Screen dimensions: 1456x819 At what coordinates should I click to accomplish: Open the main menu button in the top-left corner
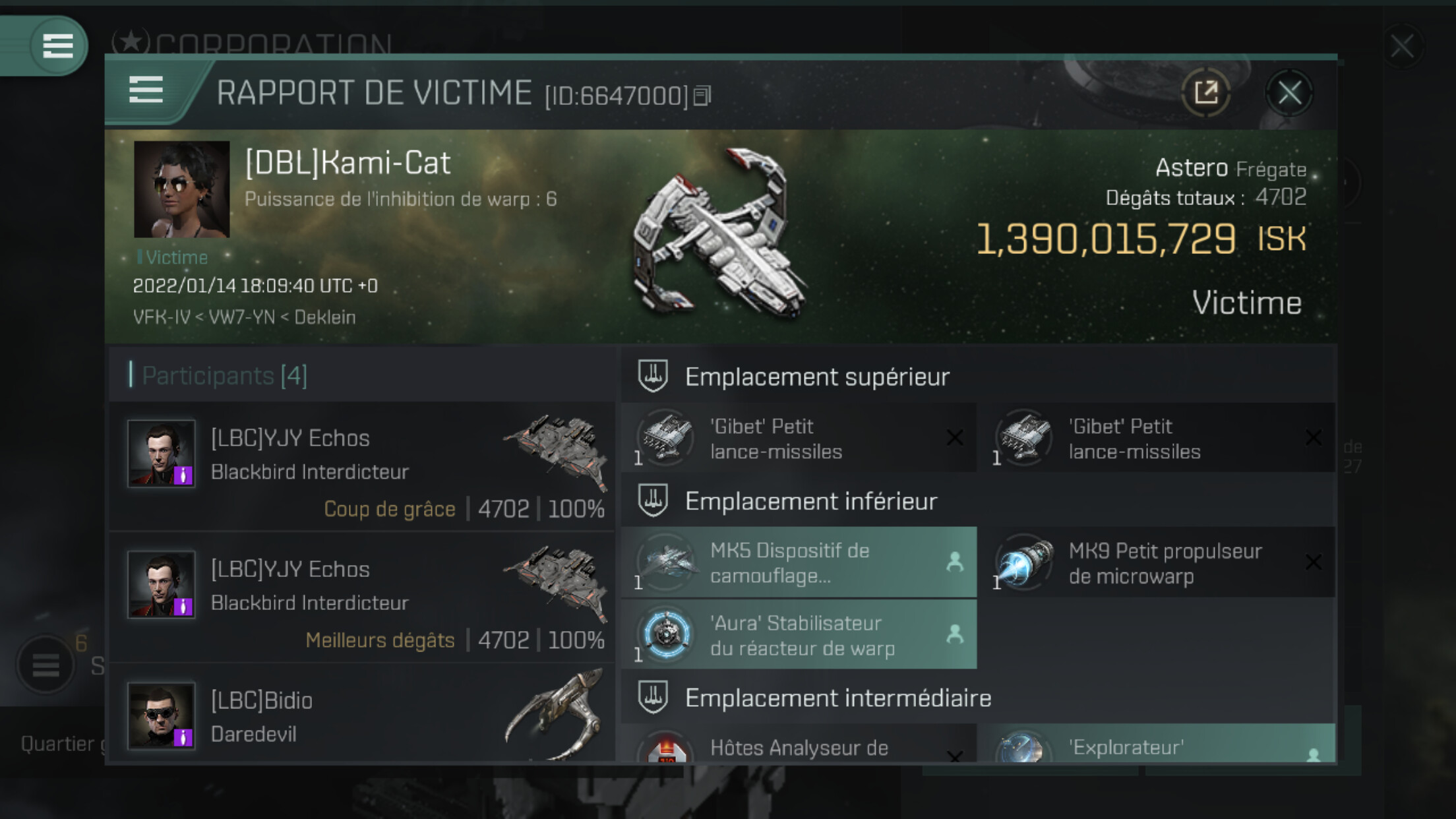pyautogui.click(x=57, y=46)
